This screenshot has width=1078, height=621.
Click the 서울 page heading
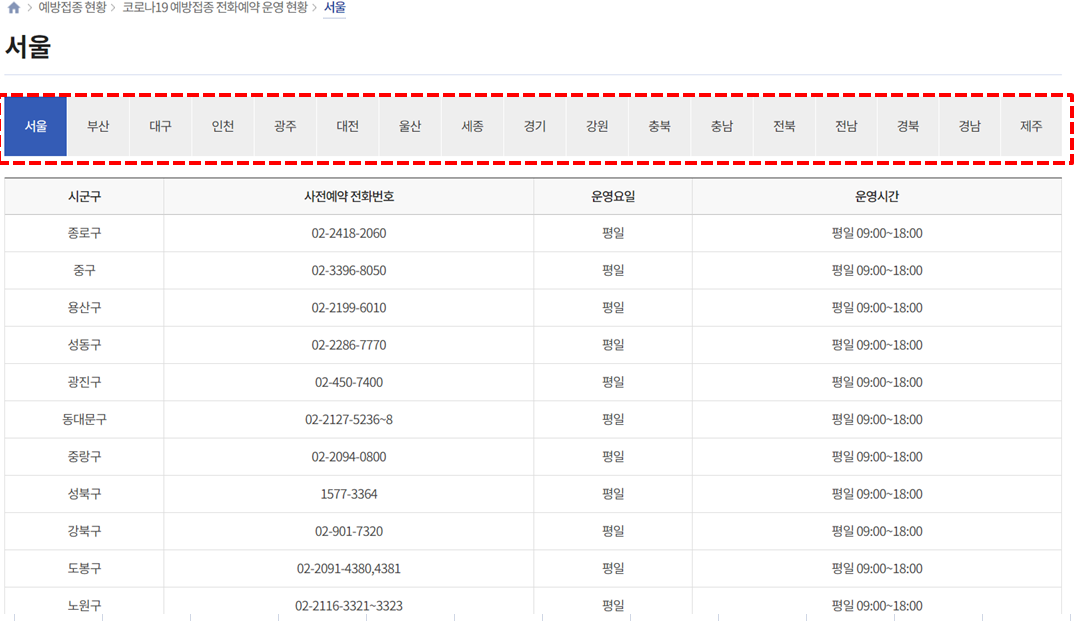click(x=28, y=47)
